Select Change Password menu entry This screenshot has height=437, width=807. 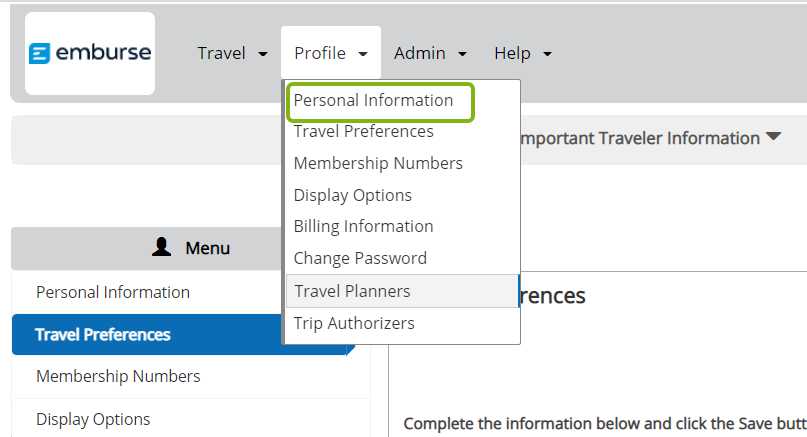point(360,258)
